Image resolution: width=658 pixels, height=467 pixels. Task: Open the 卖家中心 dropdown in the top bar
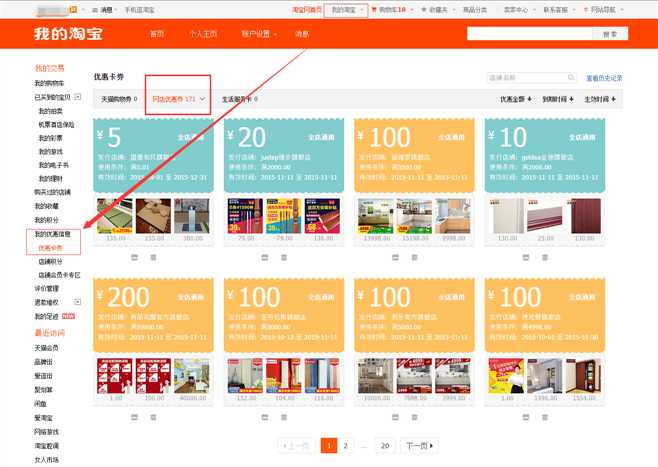(519, 9)
